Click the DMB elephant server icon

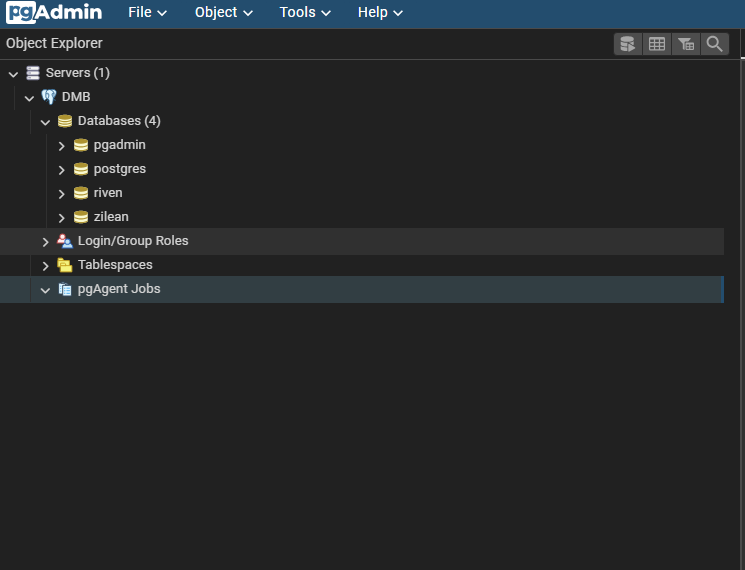[49, 97]
